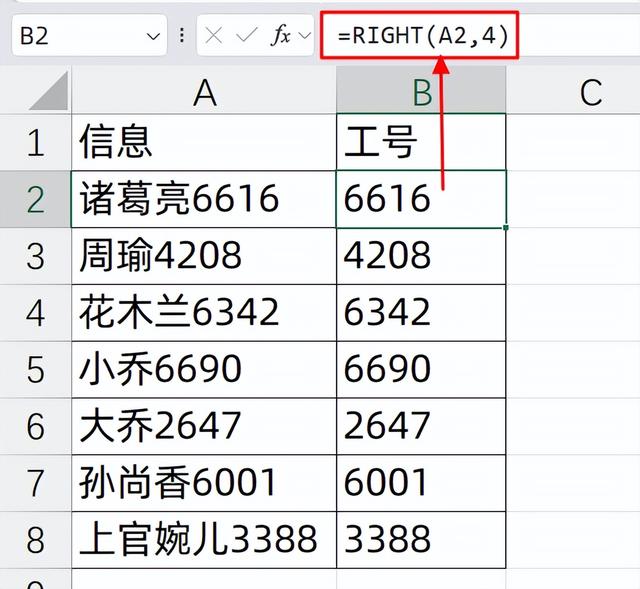
Task: Click cell B2 with value 6616
Action: (x=421, y=199)
